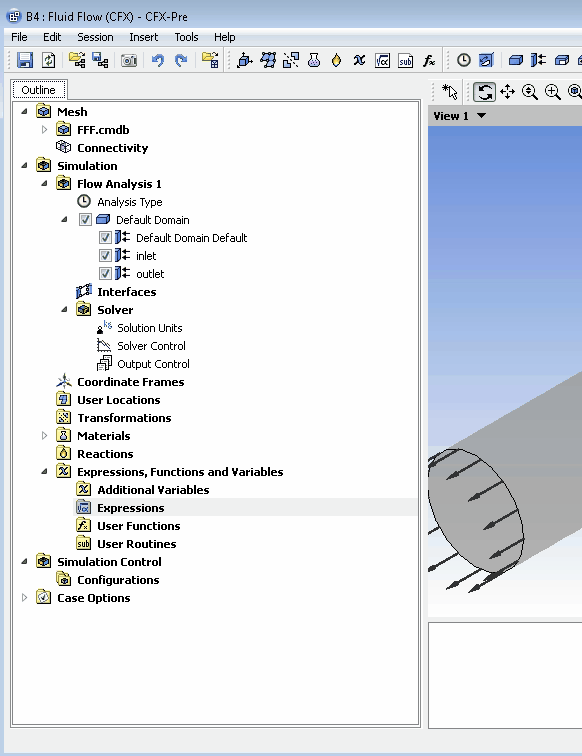
Task: Select the User Locations tree item
Action: (x=119, y=400)
